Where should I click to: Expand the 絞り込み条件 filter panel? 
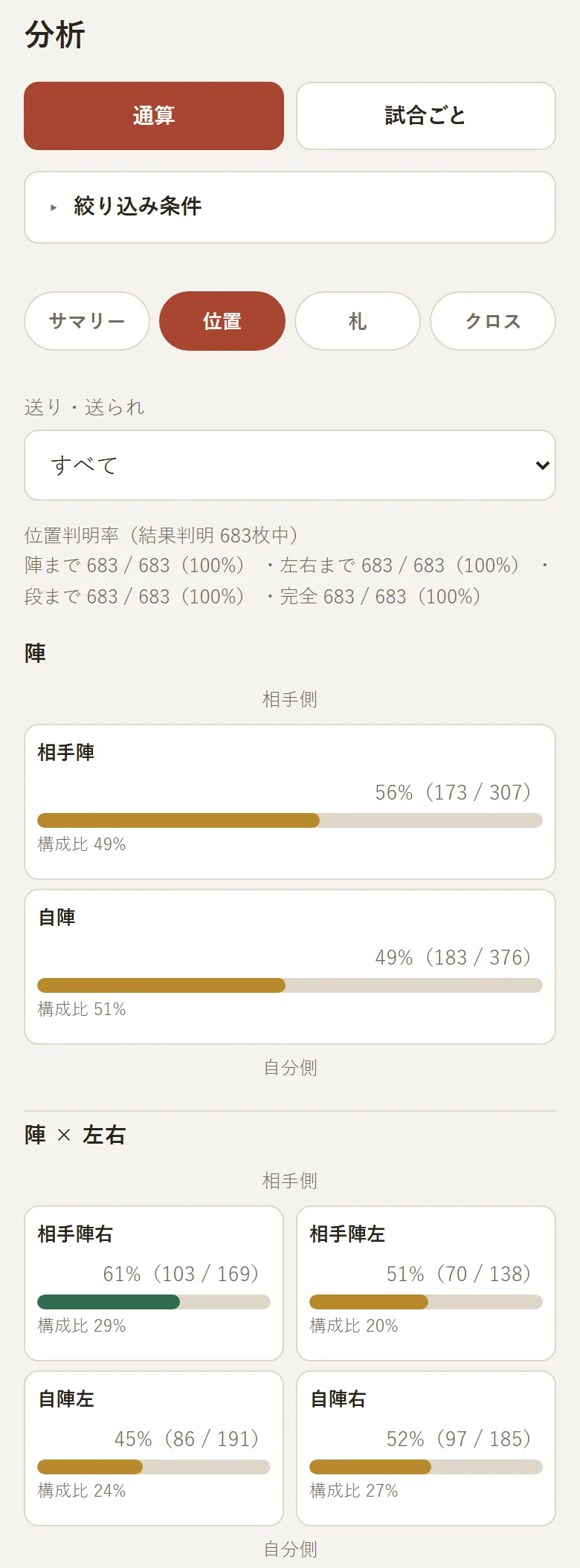click(290, 207)
